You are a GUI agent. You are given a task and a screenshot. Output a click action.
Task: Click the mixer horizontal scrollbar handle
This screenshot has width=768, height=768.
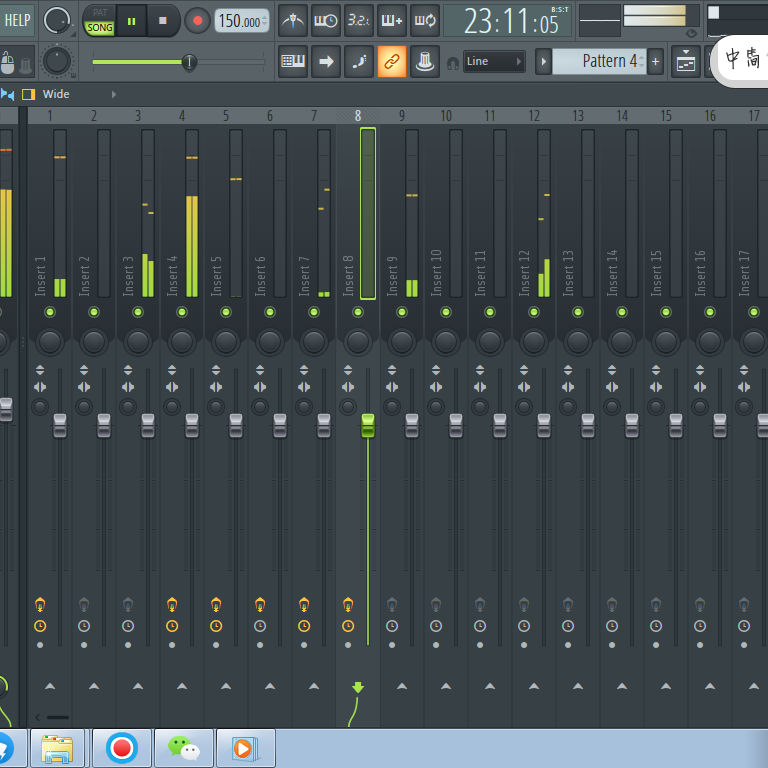click(x=58, y=718)
